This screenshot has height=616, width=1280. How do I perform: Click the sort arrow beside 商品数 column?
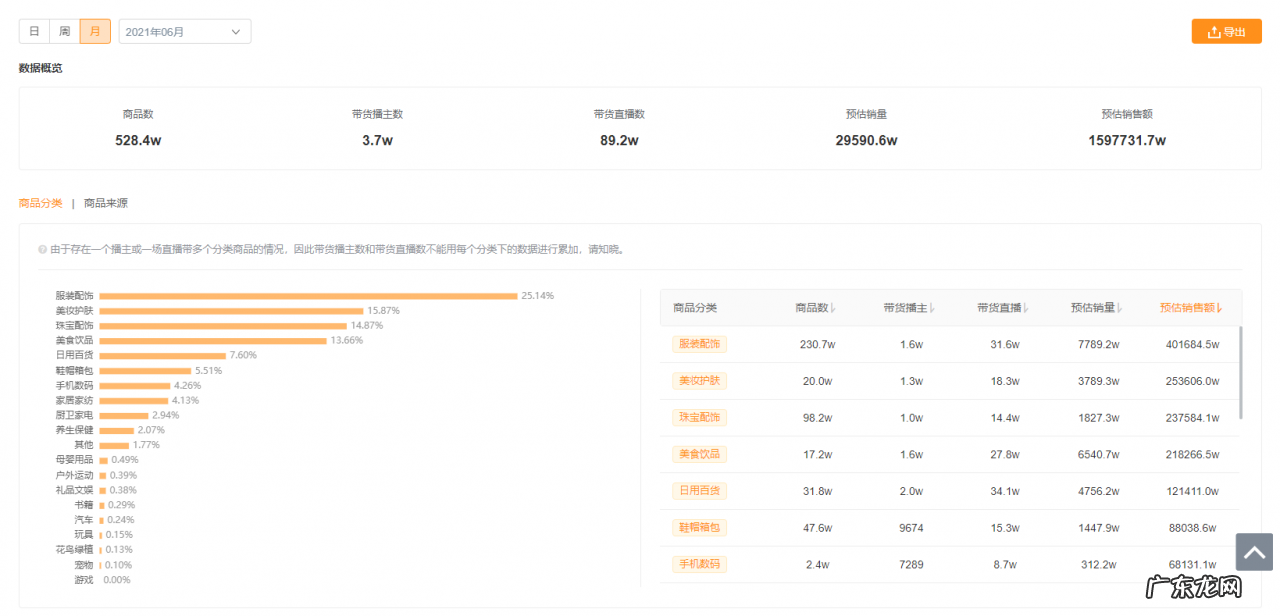[x=833, y=309]
